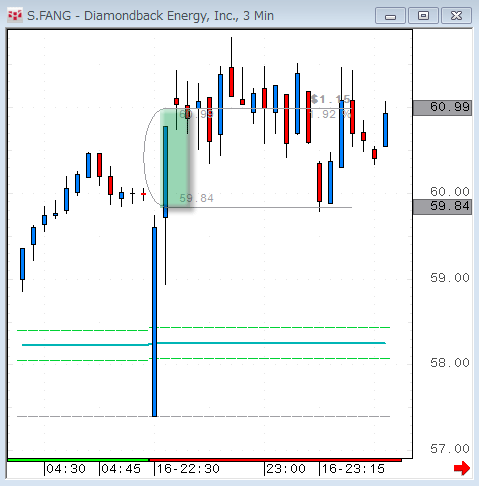Image resolution: width=479 pixels, height=486 pixels.
Task: Click the 59.00 price axis label
Action: pyautogui.click(x=450, y=278)
